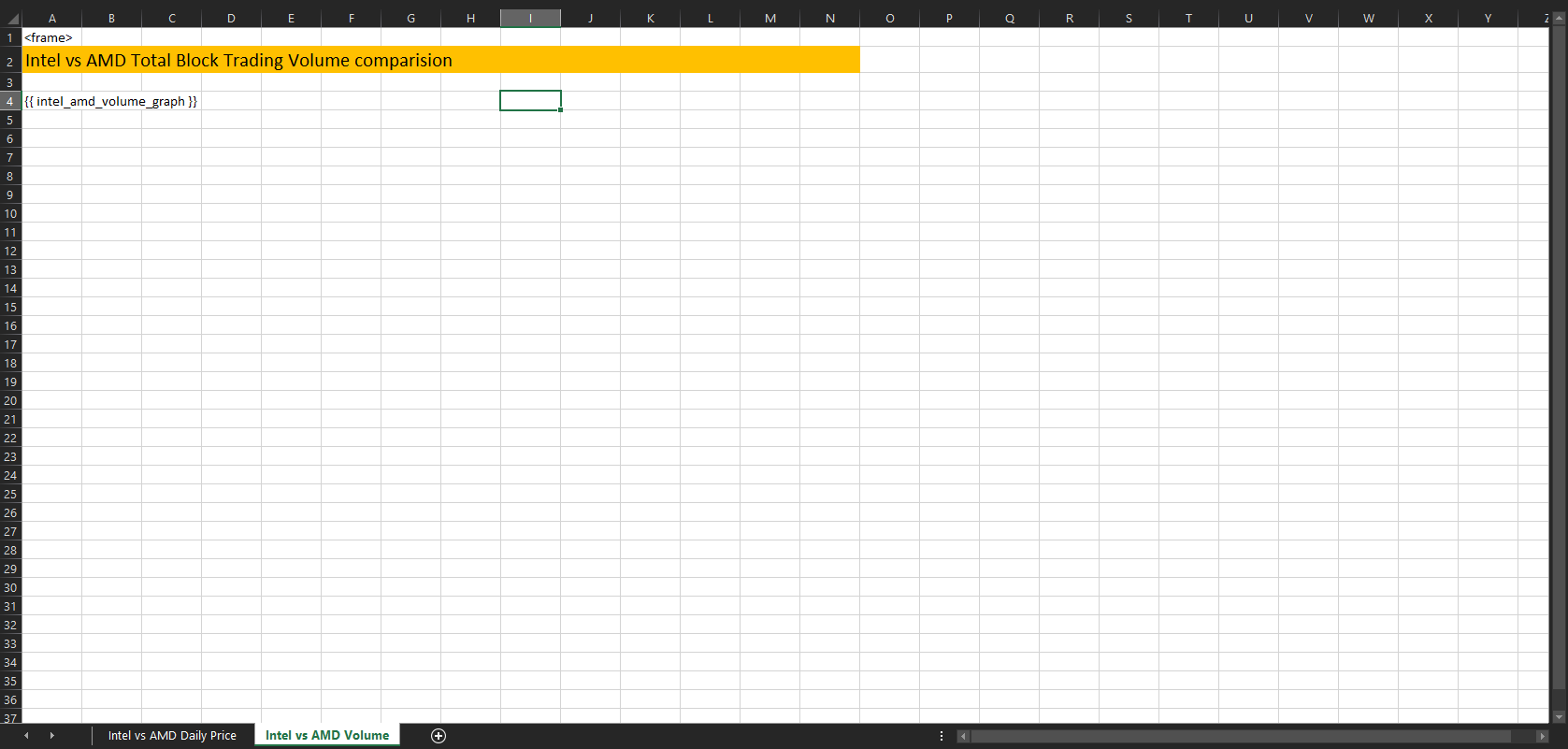Click the selected cell I4
Screen dimensions: 1568x749
(530, 101)
